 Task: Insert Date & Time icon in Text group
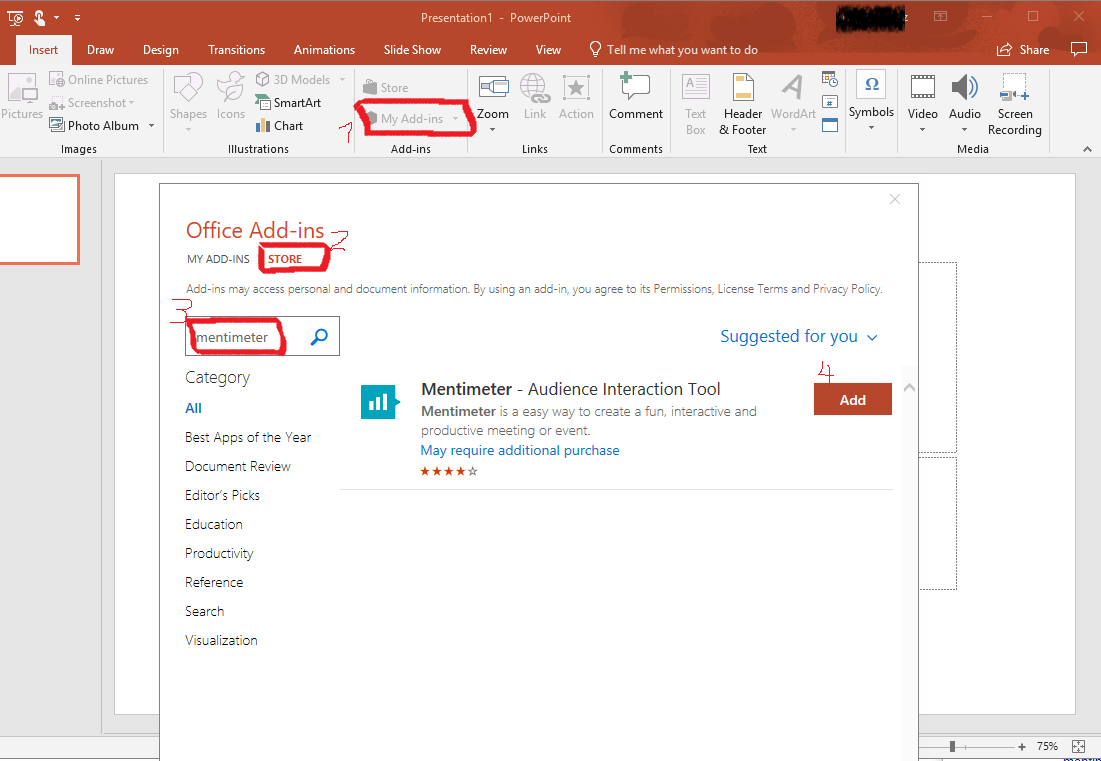[829, 79]
